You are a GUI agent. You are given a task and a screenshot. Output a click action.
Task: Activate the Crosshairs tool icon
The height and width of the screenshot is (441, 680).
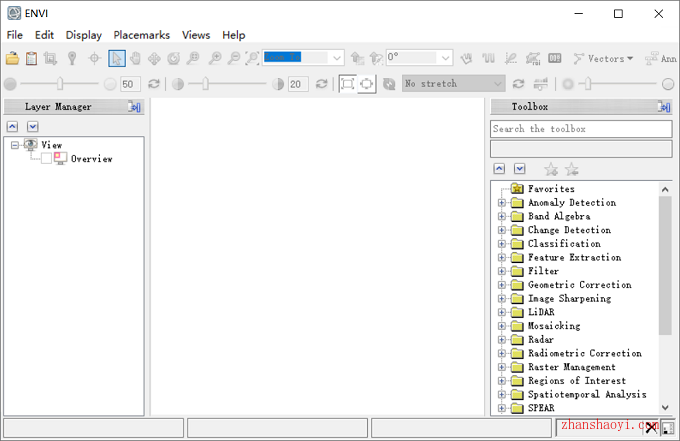[x=94, y=58]
